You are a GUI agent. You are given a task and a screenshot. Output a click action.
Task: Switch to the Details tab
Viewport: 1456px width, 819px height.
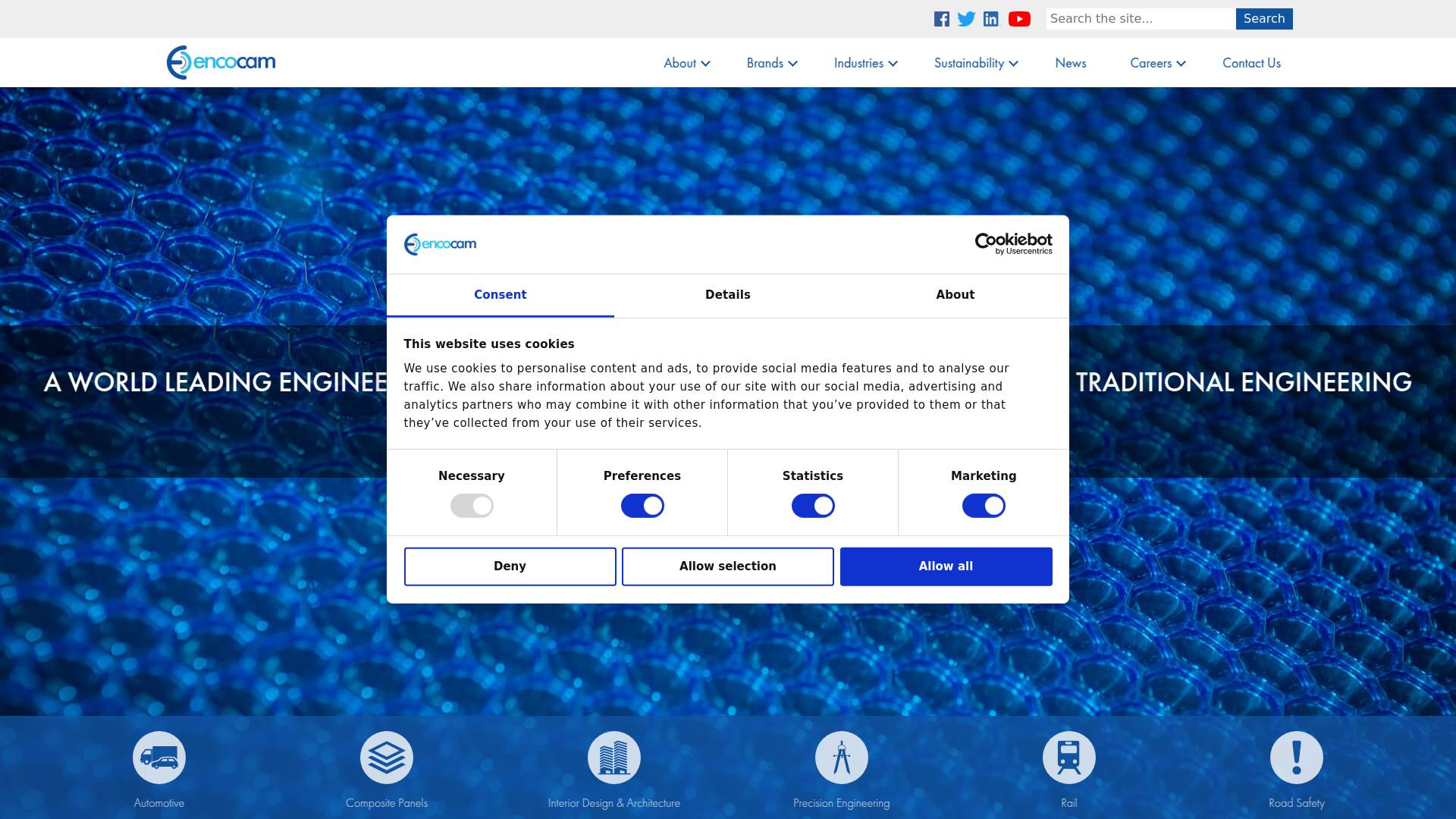point(727,295)
